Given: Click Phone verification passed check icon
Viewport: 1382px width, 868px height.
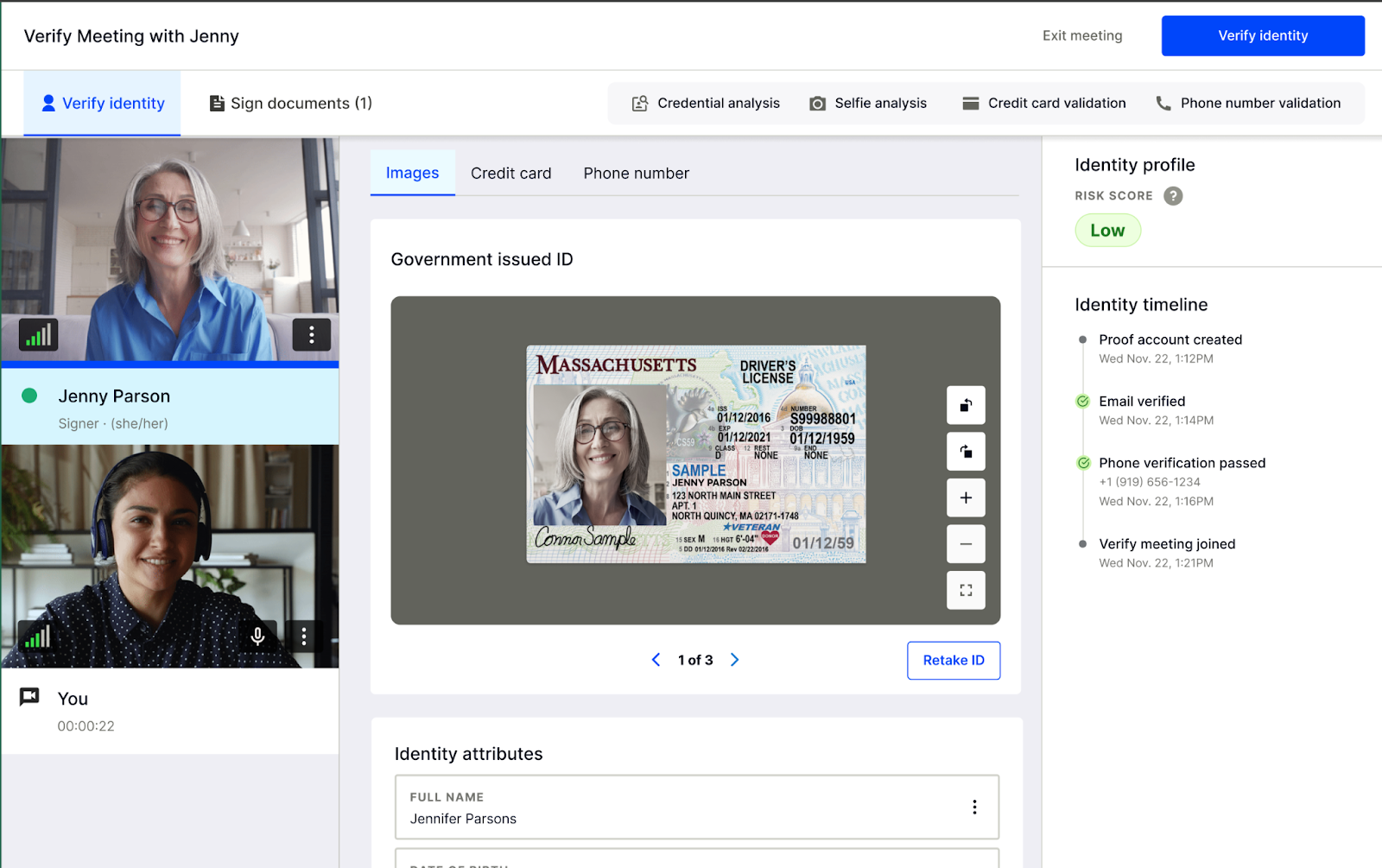Looking at the screenshot, I should 1083,463.
